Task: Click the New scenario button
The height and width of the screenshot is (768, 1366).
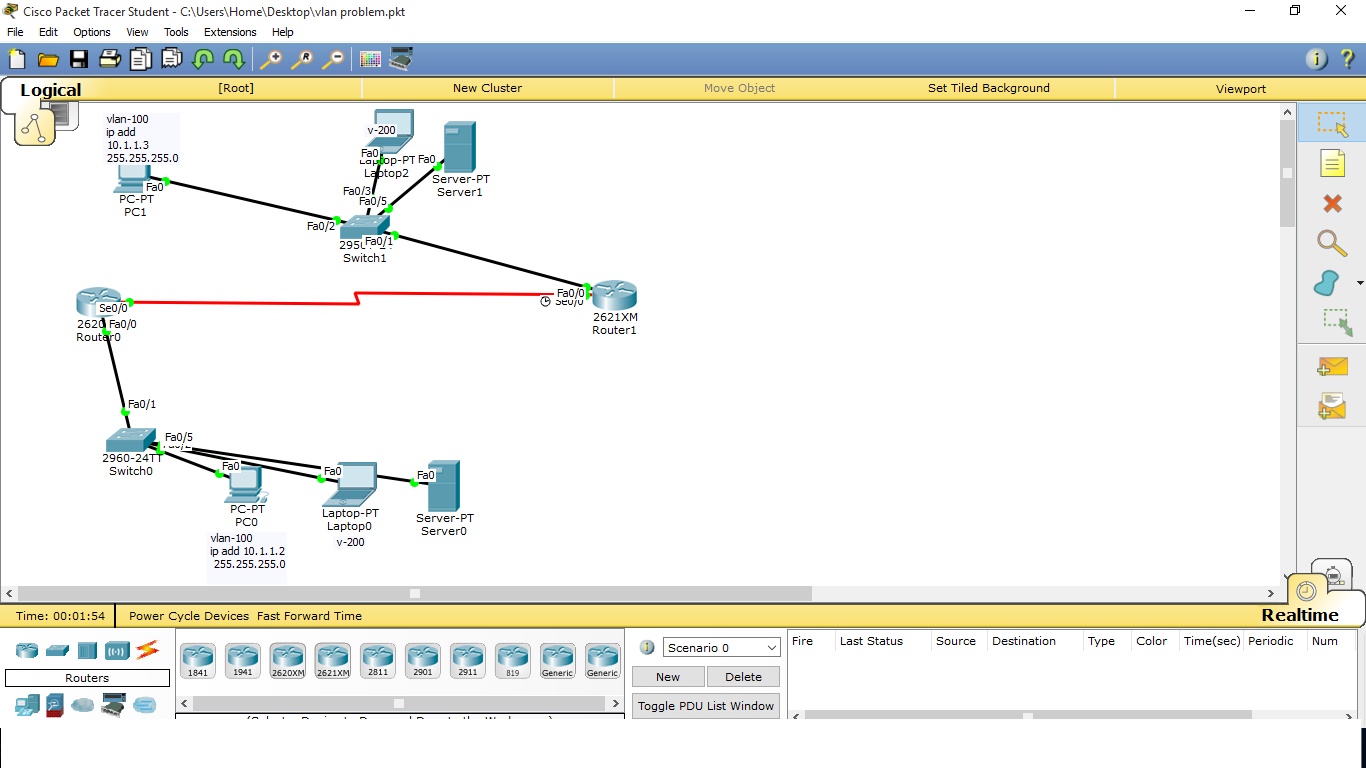Action: 668,677
